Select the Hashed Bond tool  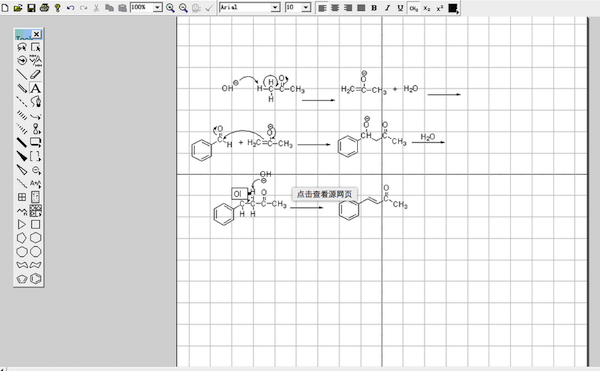click(x=22, y=115)
